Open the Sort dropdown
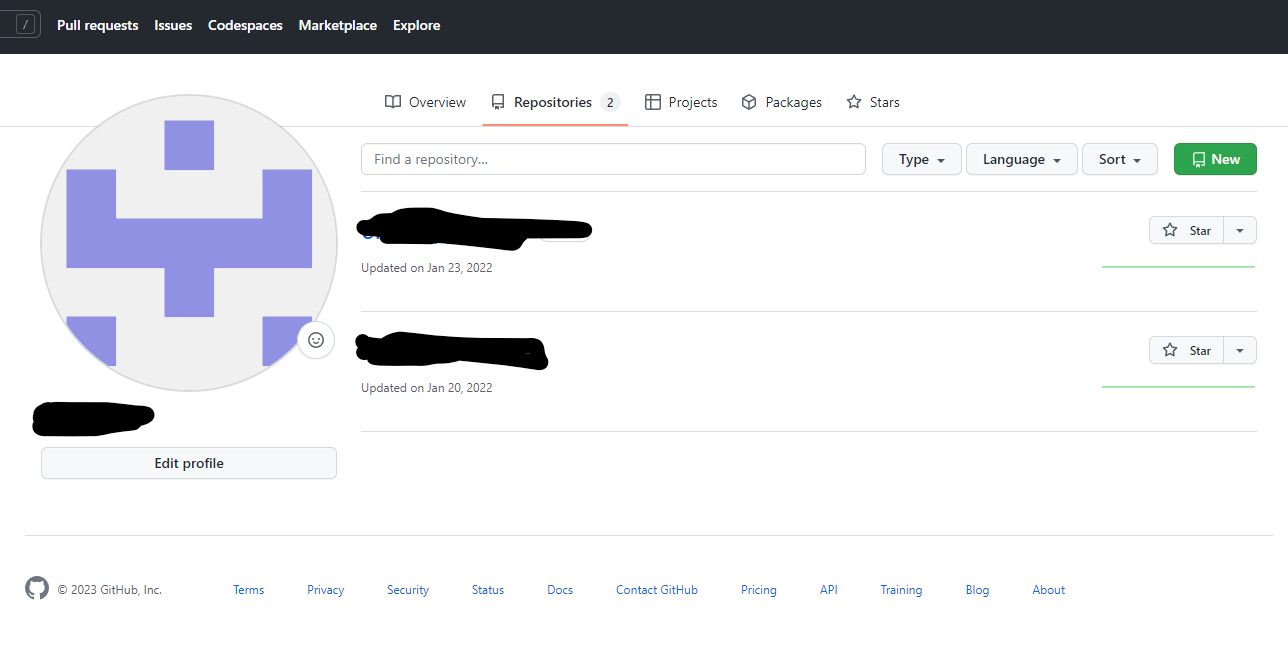1288x668 pixels. point(1120,159)
